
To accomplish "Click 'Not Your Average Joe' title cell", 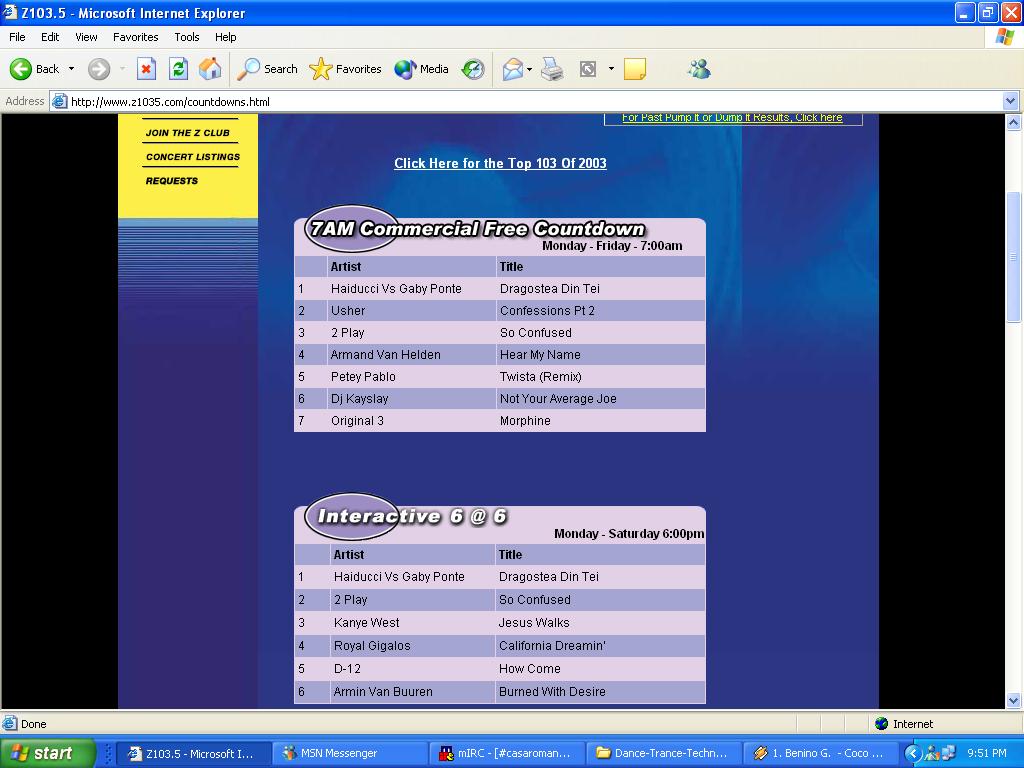I will coord(558,399).
